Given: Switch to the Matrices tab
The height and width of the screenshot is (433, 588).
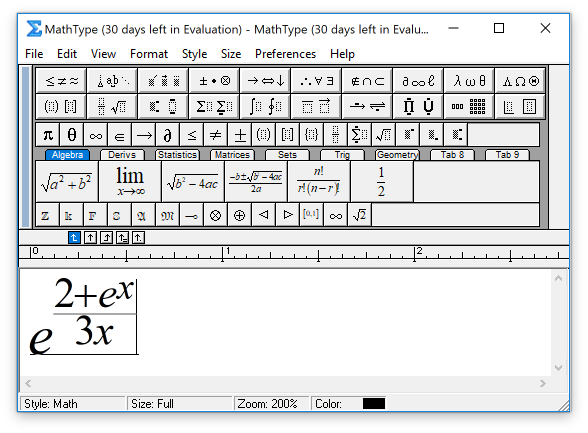Looking at the screenshot, I should 232,155.
